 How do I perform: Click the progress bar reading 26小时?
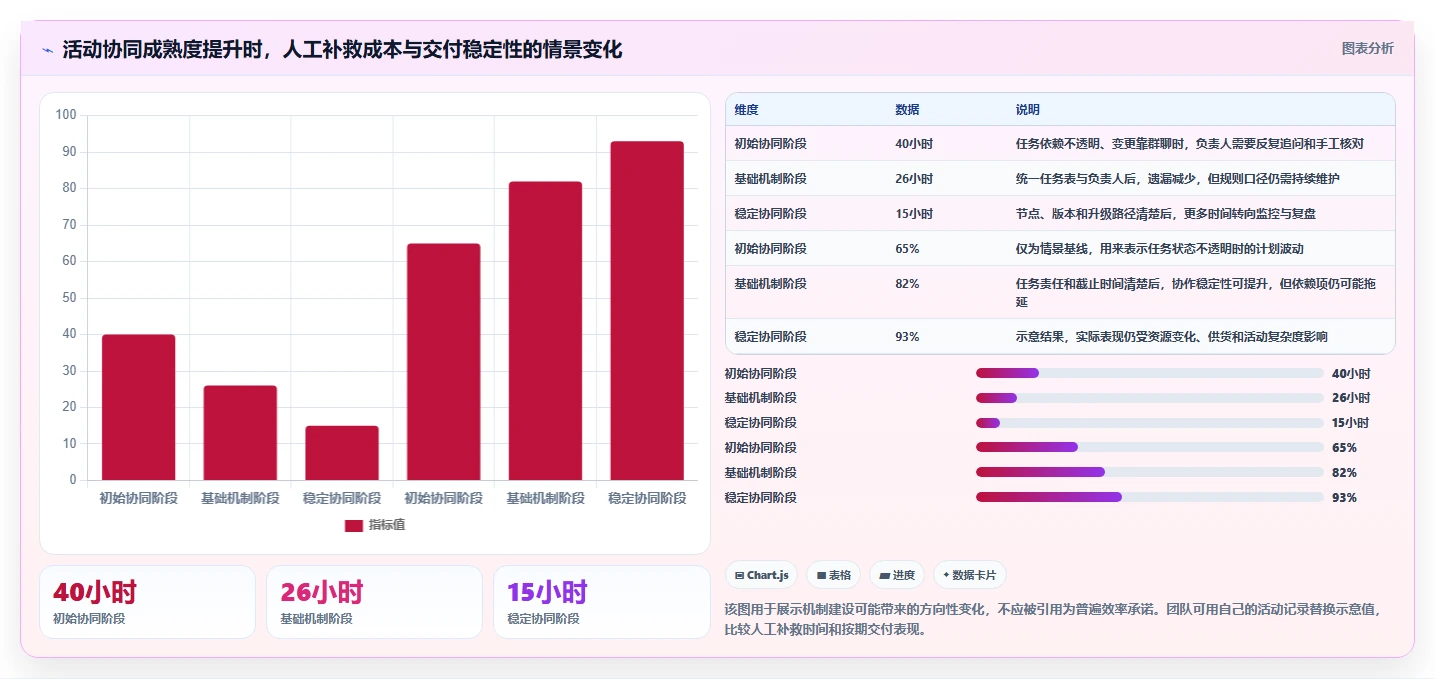coord(1149,398)
